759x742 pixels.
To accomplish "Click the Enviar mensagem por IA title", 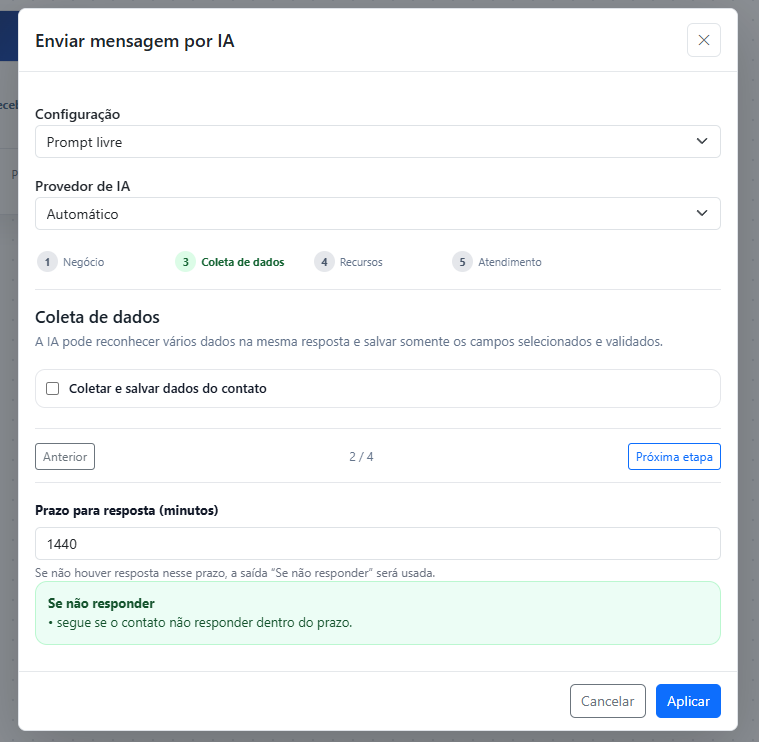I will pos(135,41).
